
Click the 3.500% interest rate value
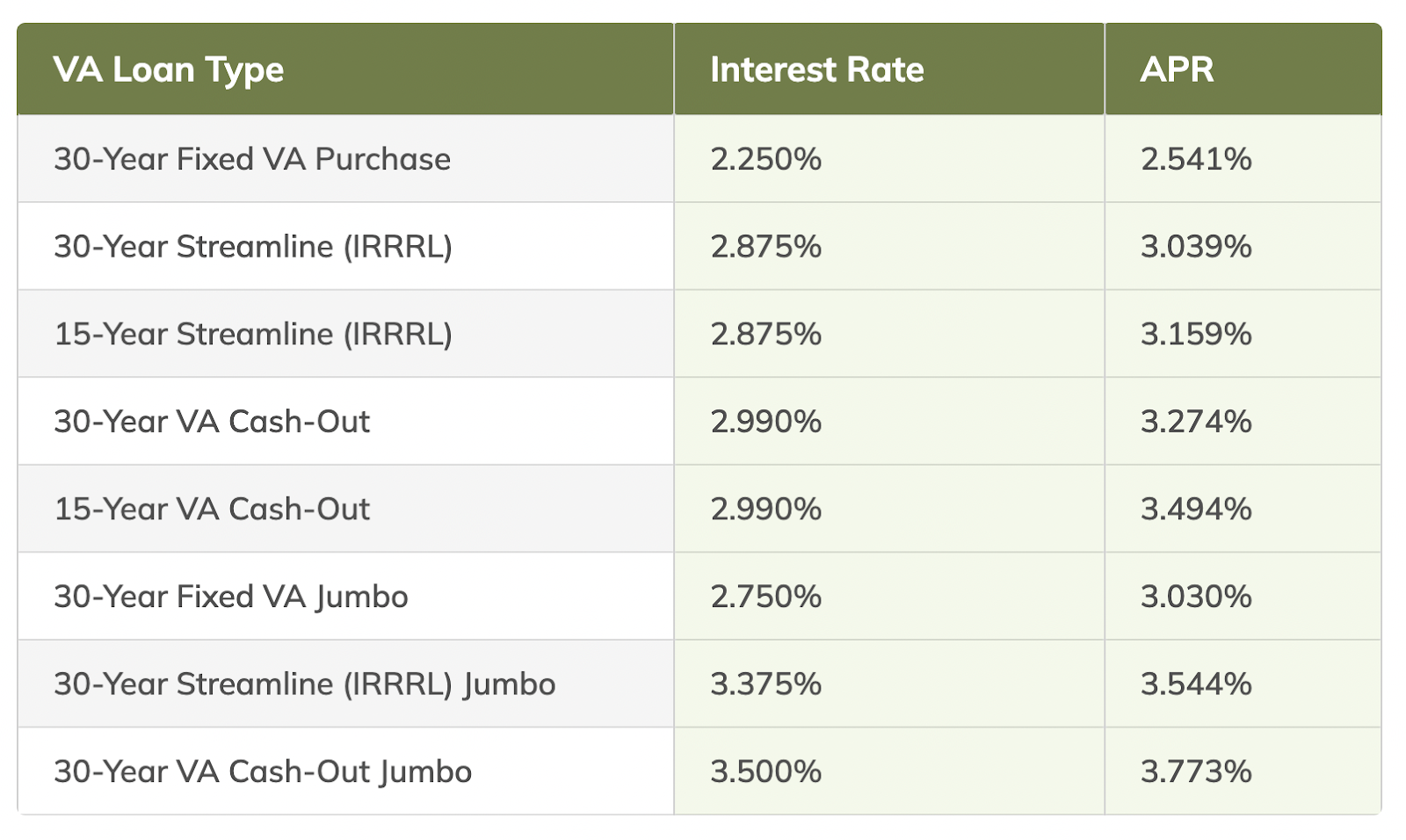(x=765, y=771)
